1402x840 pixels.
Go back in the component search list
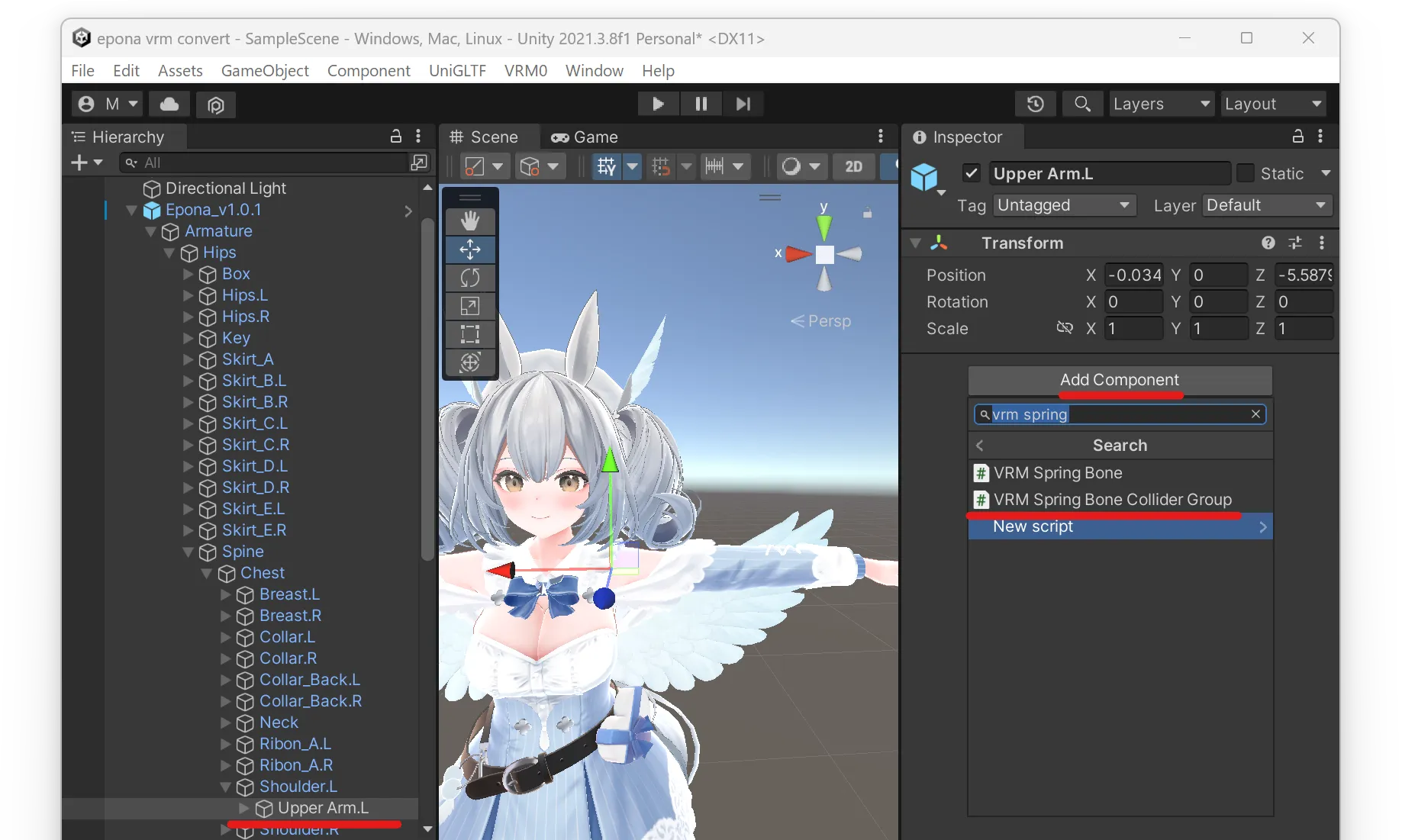(980, 446)
